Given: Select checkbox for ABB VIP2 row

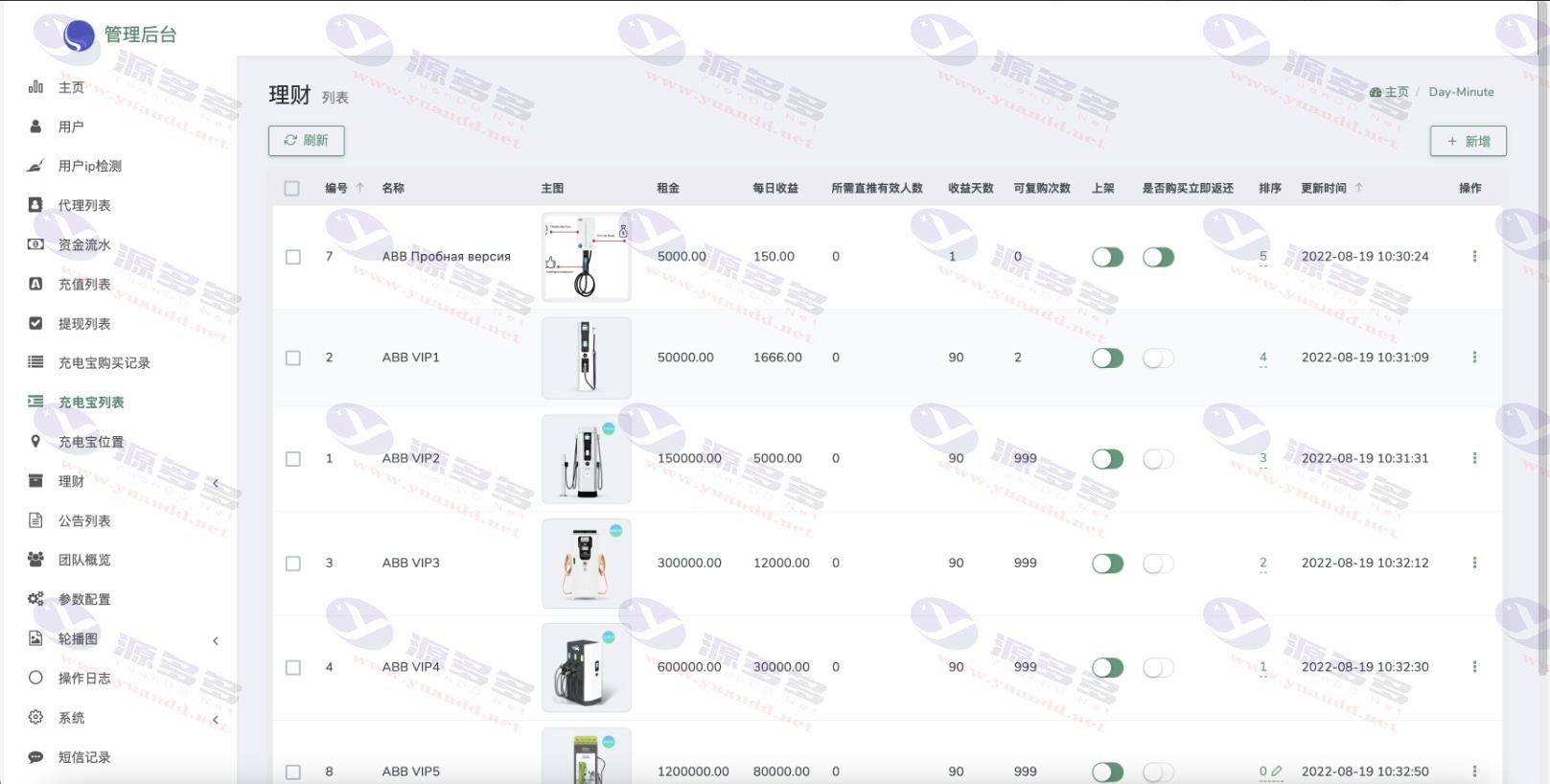Looking at the screenshot, I should pos(293,459).
